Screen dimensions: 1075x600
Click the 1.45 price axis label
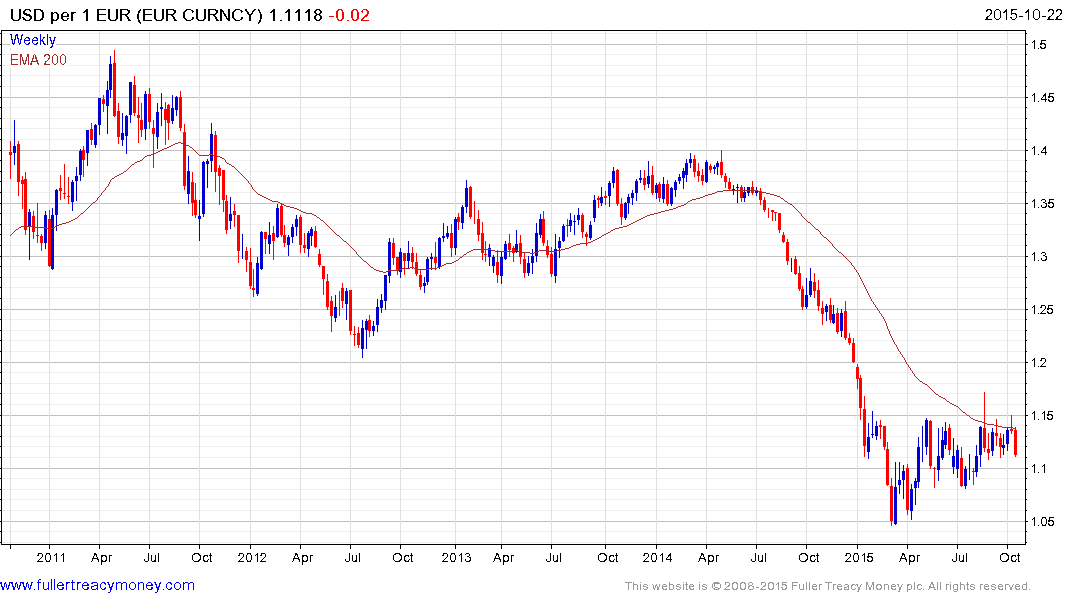point(1043,98)
